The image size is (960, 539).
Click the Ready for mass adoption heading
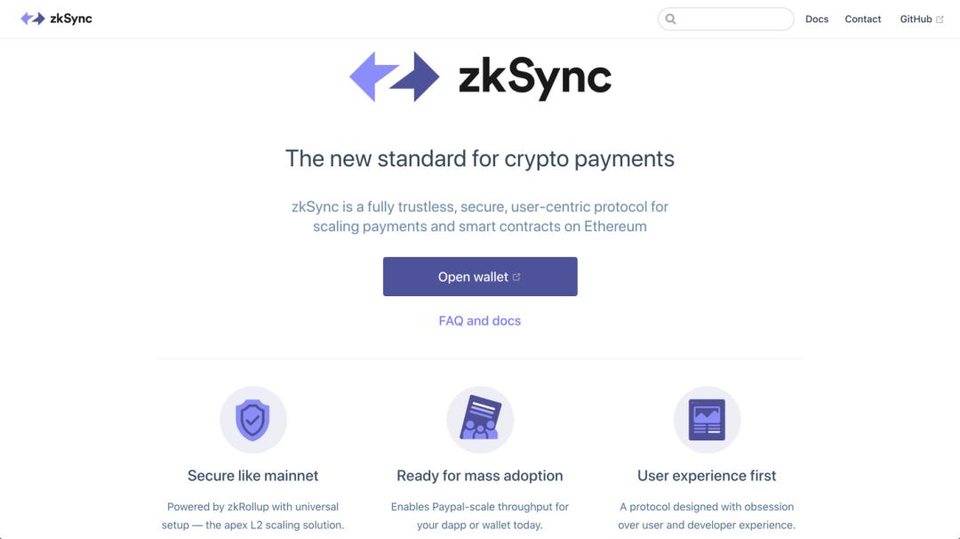click(480, 475)
